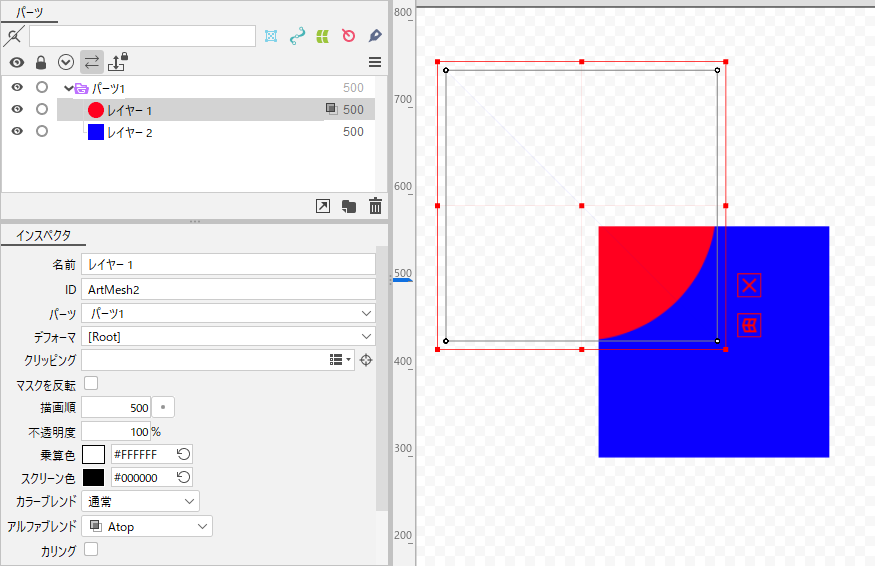Open the black screen color swatch
This screenshot has width=875, height=566.
coord(93,477)
